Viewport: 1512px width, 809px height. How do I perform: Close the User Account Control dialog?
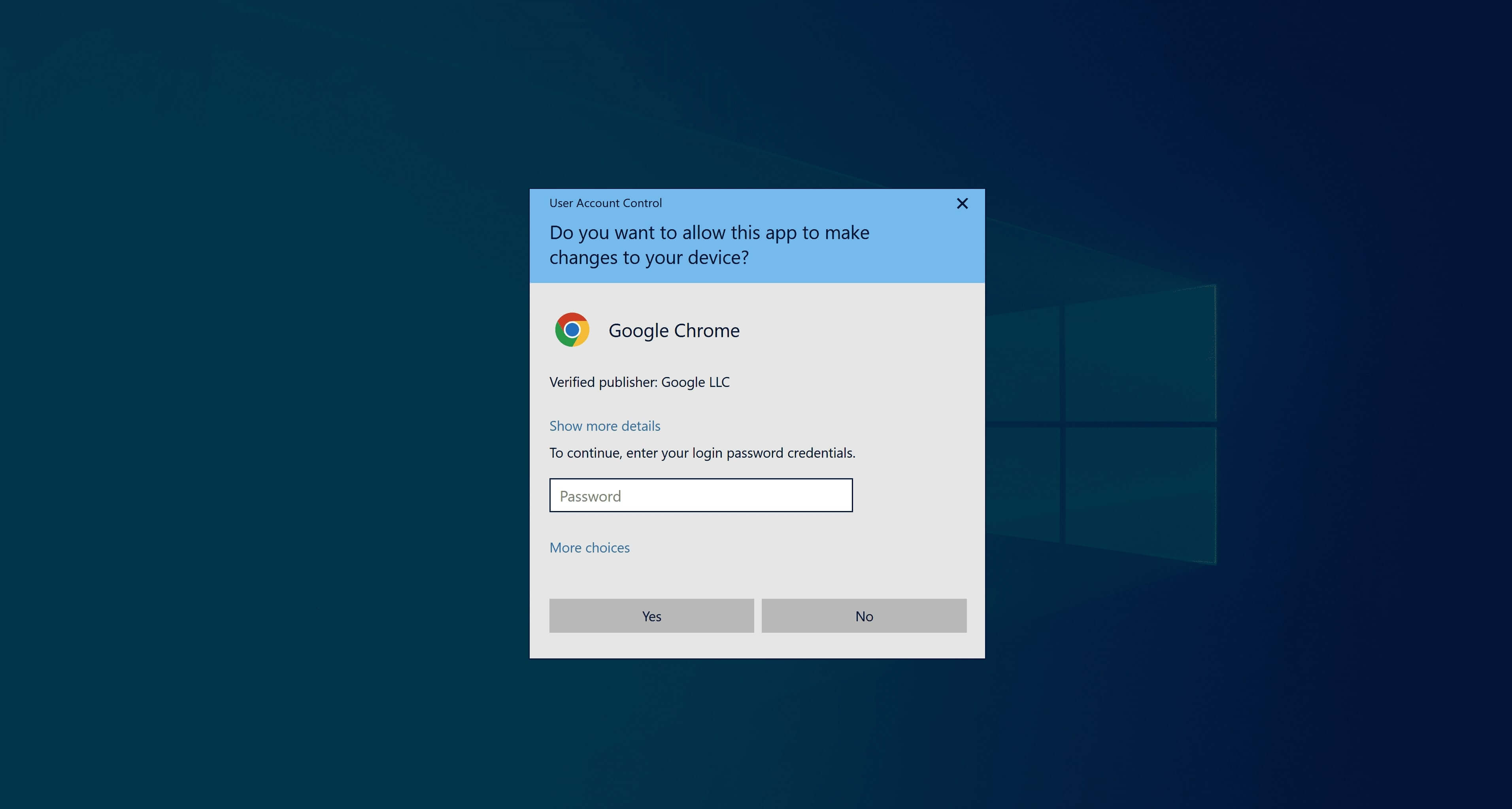tap(962, 204)
